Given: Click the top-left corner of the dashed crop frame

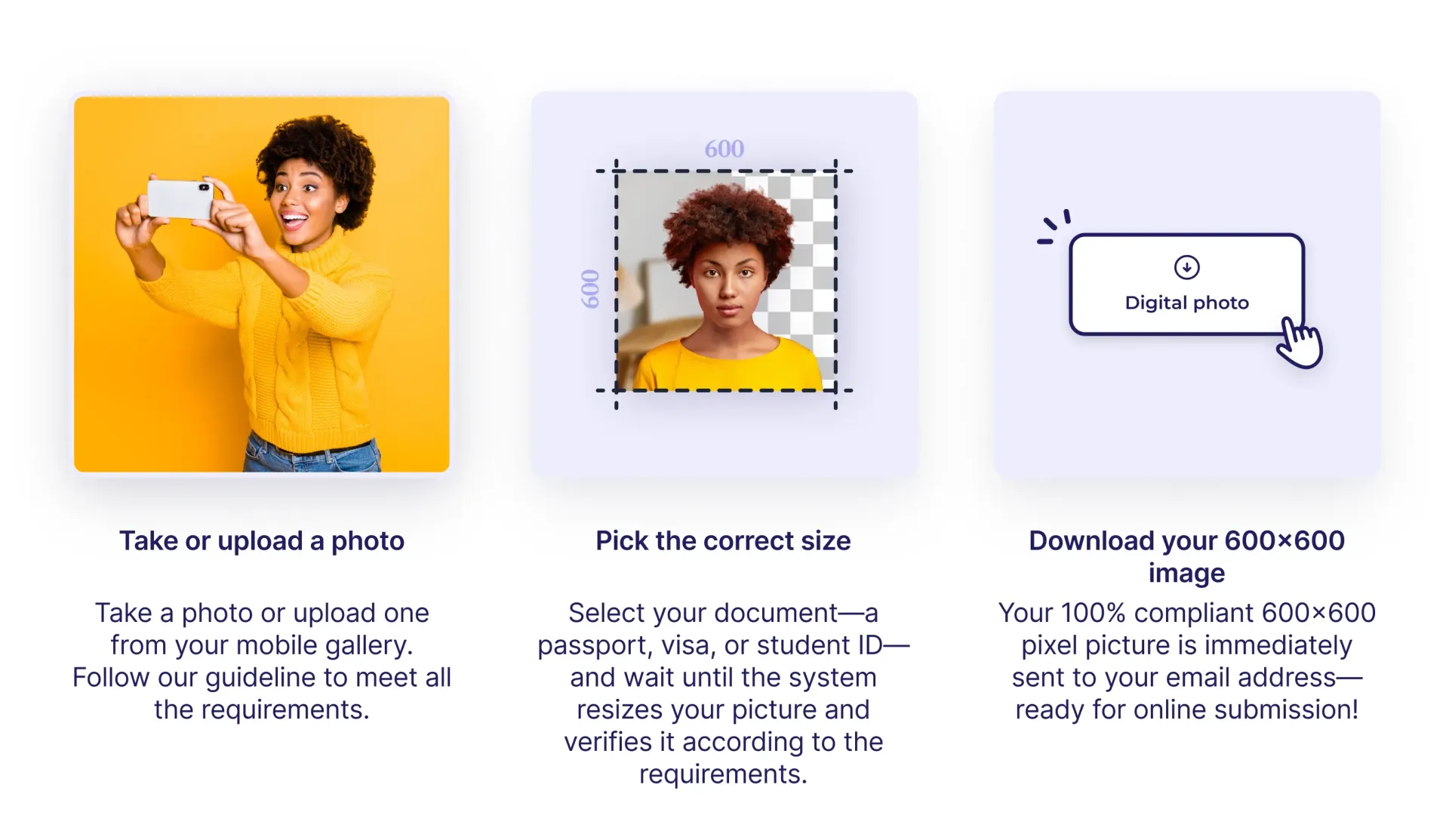Looking at the screenshot, I should point(617,171).
